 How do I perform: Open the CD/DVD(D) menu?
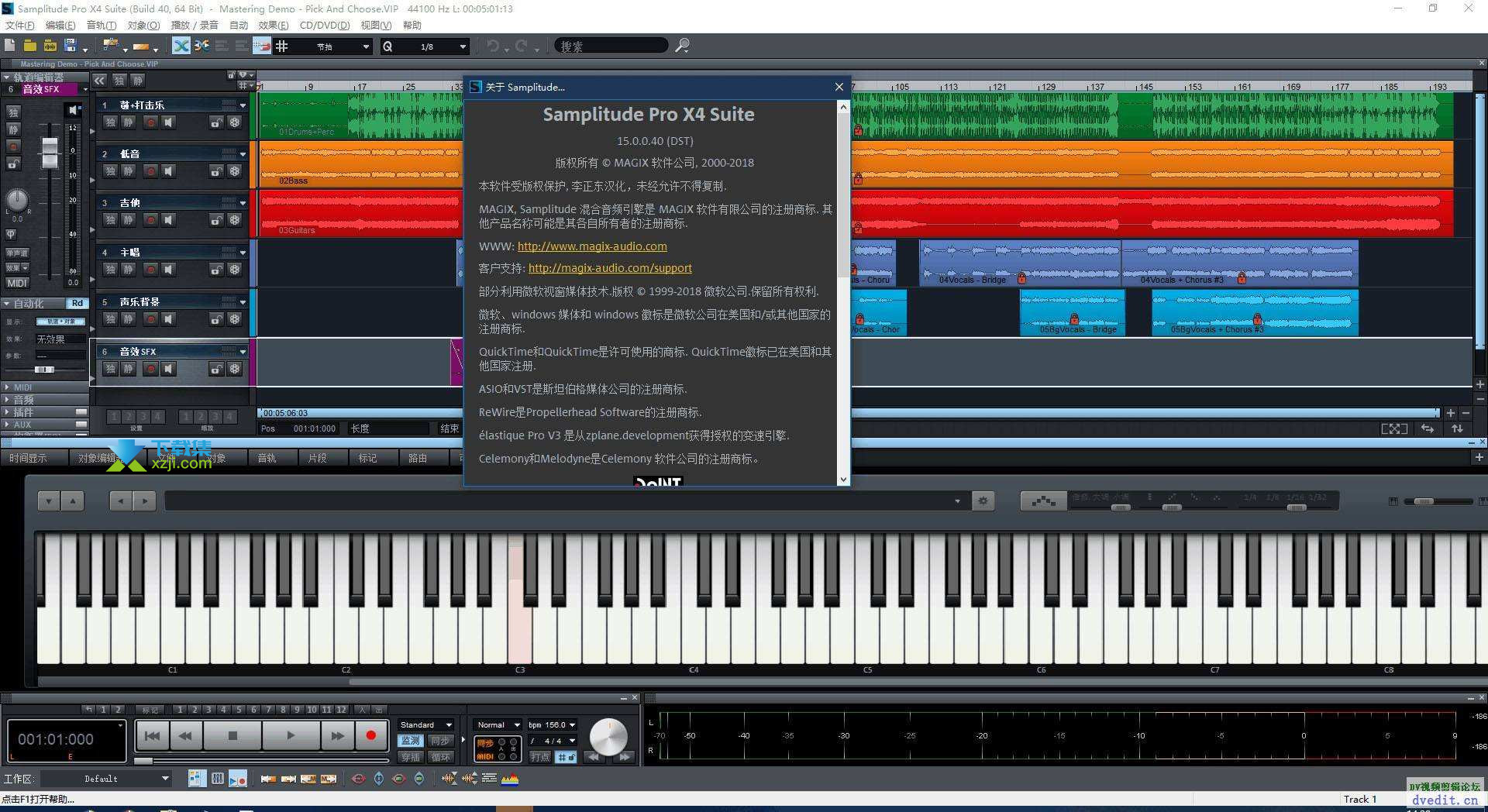(x=325, y=25)
